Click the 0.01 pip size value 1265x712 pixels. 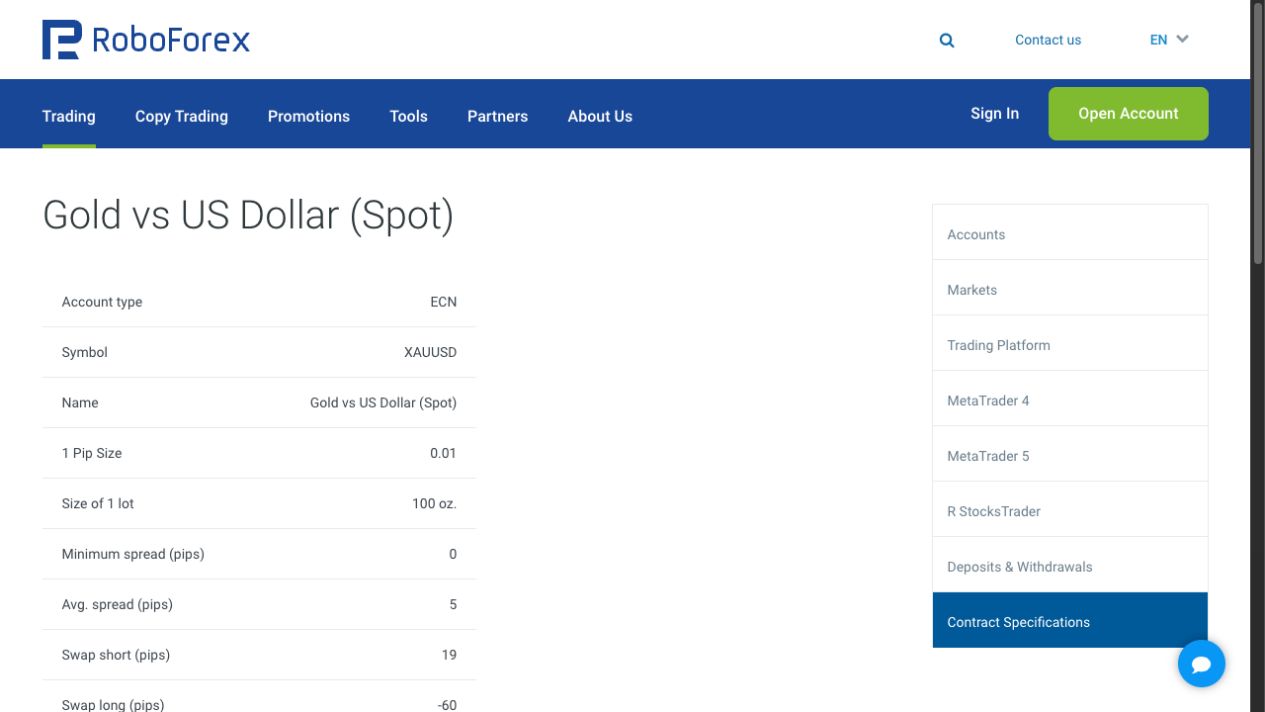443,453
